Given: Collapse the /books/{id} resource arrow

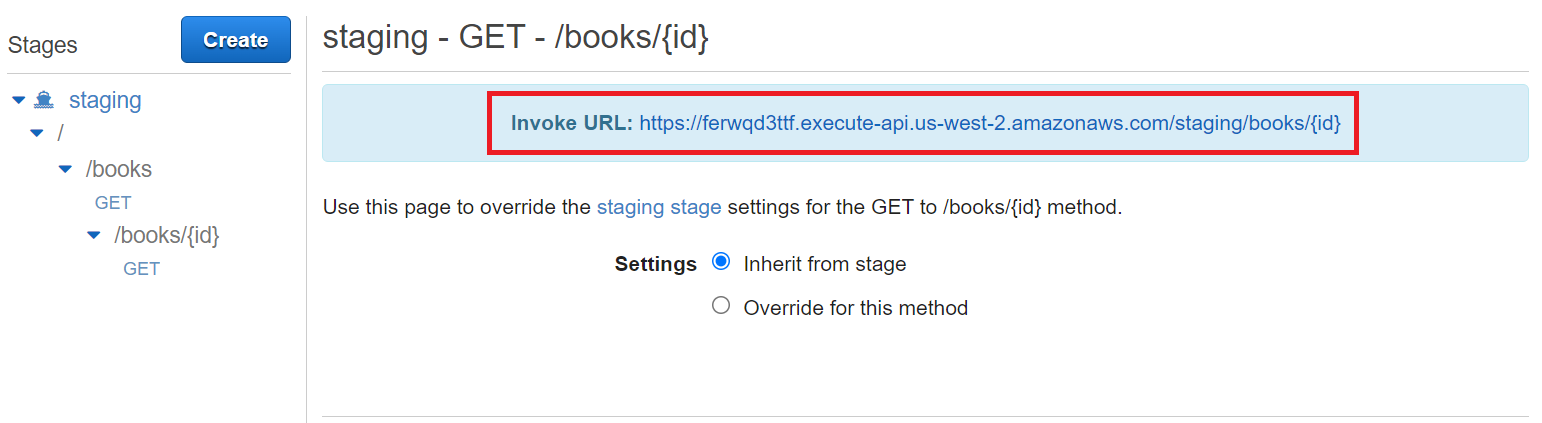Looking at the screenshot, I should coord(94,235).
